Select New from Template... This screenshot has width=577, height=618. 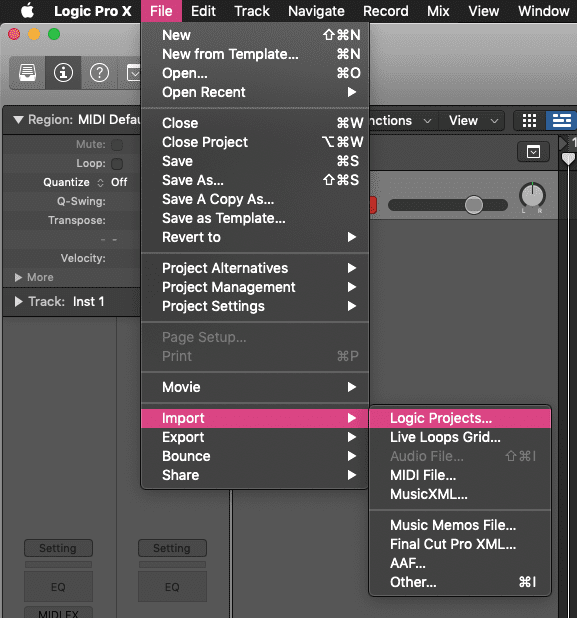point(255,54)
